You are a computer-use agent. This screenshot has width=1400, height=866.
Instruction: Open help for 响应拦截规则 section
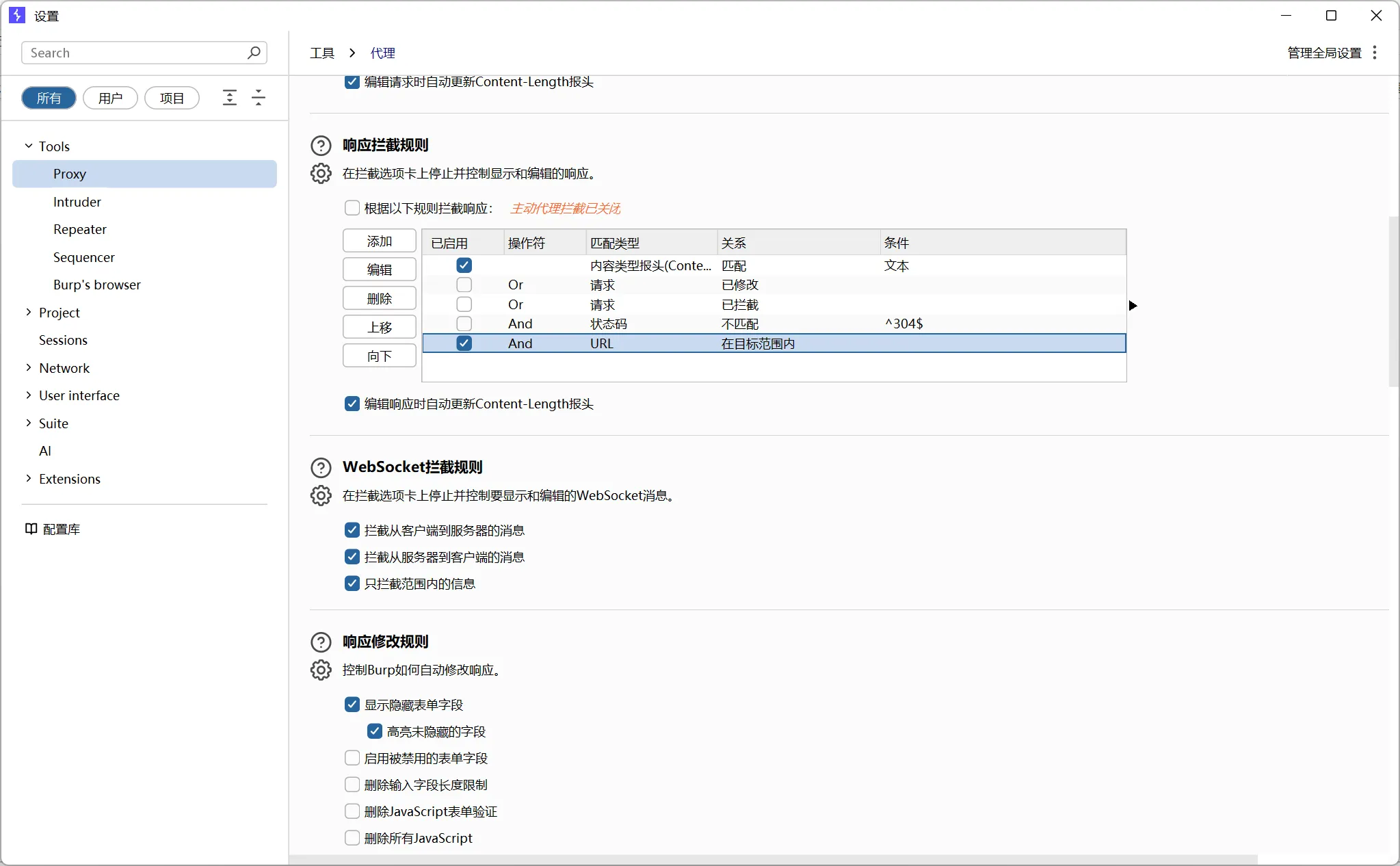tap(321, 146)
